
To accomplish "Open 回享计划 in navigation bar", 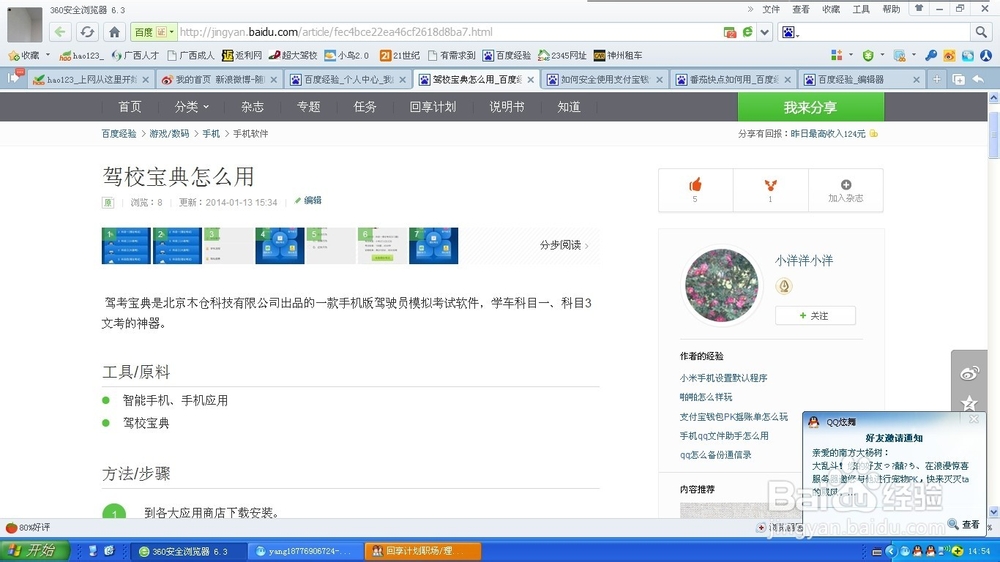I will 432,107.
